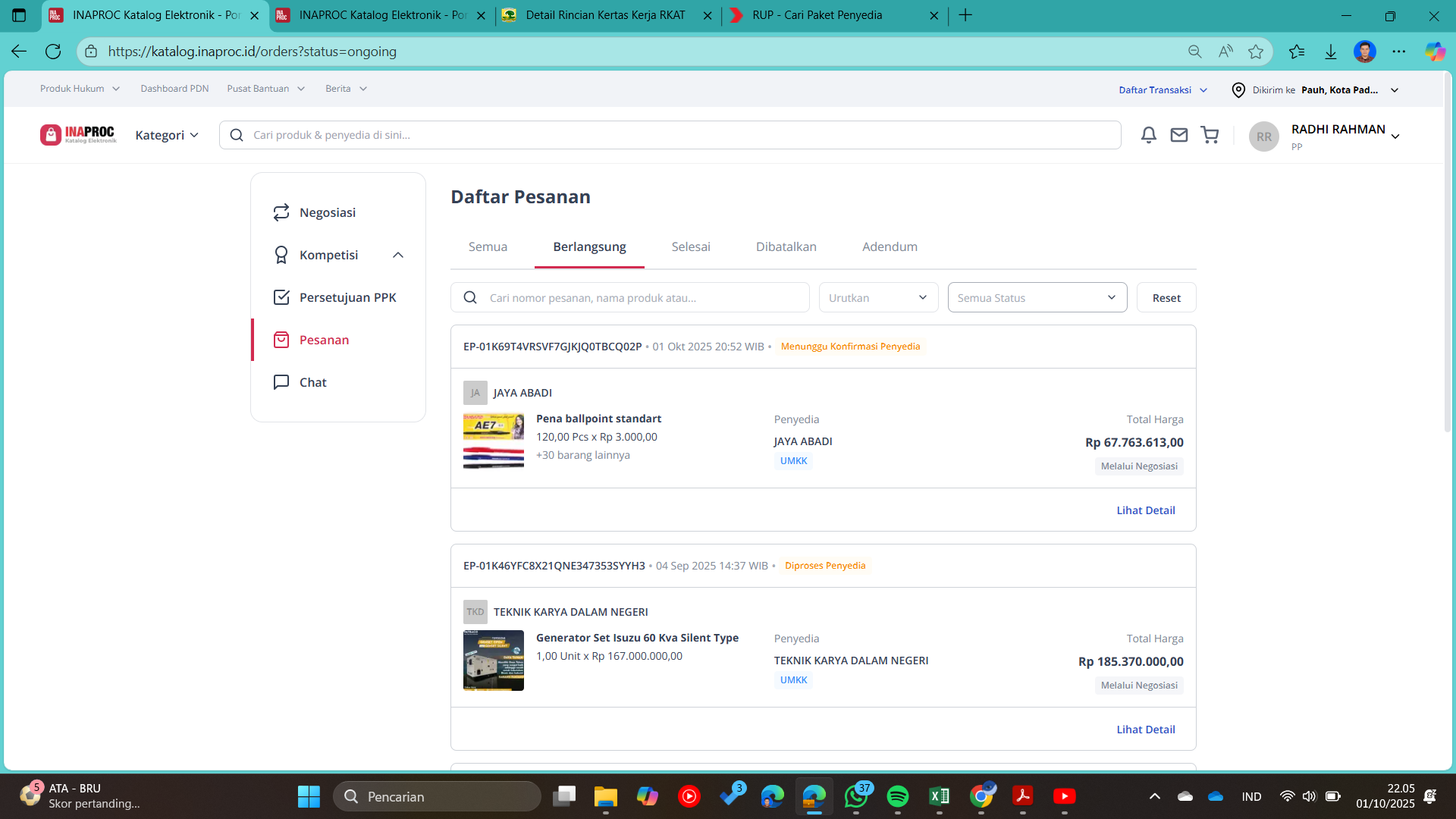The image size is (1456, 819).
Task: Click the Generator Set product thumbnail
Action: coord(494,661)
